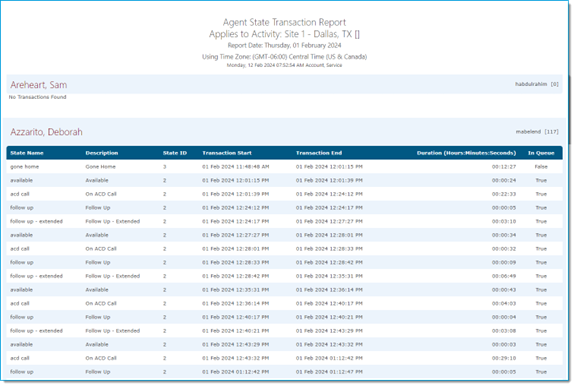
Task: Select the "Gone Home" description cell
Action: click(x=100, y=167)
